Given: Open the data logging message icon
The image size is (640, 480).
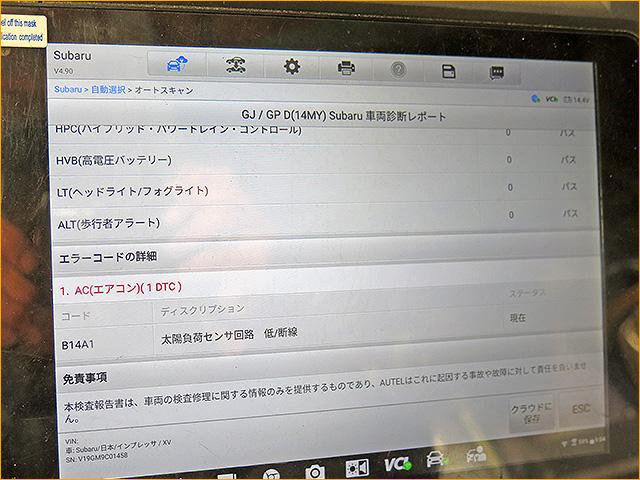Looking at the screenshot, I should tap(496, 73).
